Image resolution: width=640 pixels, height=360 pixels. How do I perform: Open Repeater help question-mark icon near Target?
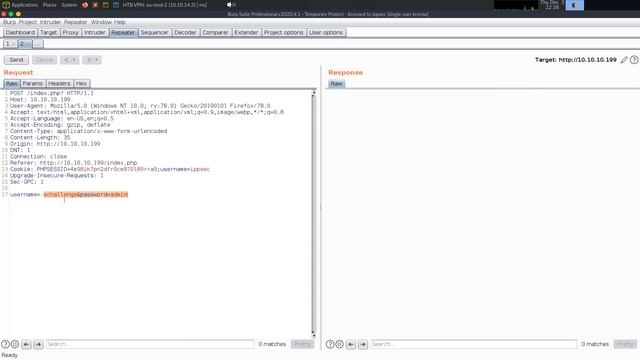(634, 60)
